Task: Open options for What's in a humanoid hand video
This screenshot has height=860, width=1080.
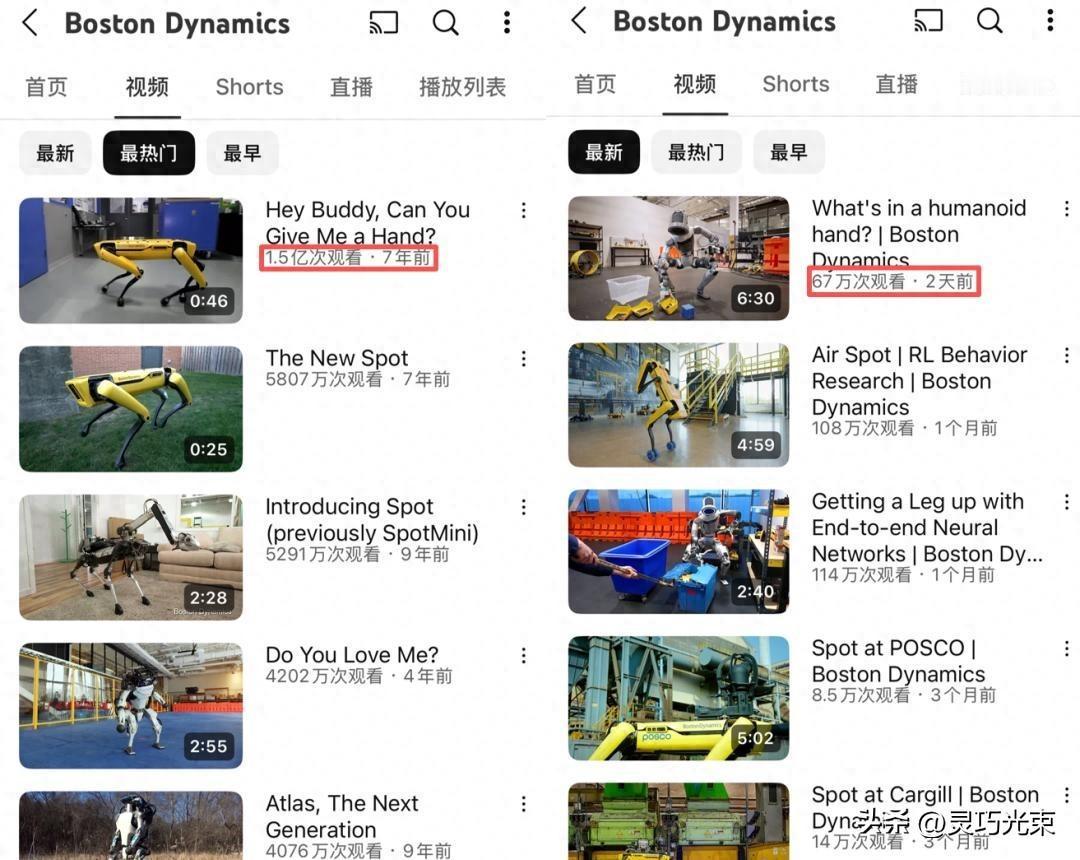Action: 1066,209
